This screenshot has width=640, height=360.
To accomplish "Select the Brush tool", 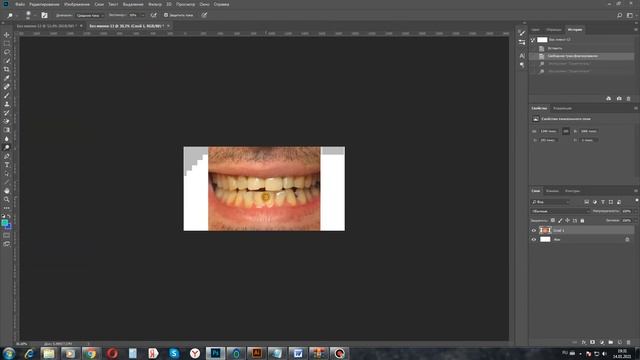I will 7,96.
